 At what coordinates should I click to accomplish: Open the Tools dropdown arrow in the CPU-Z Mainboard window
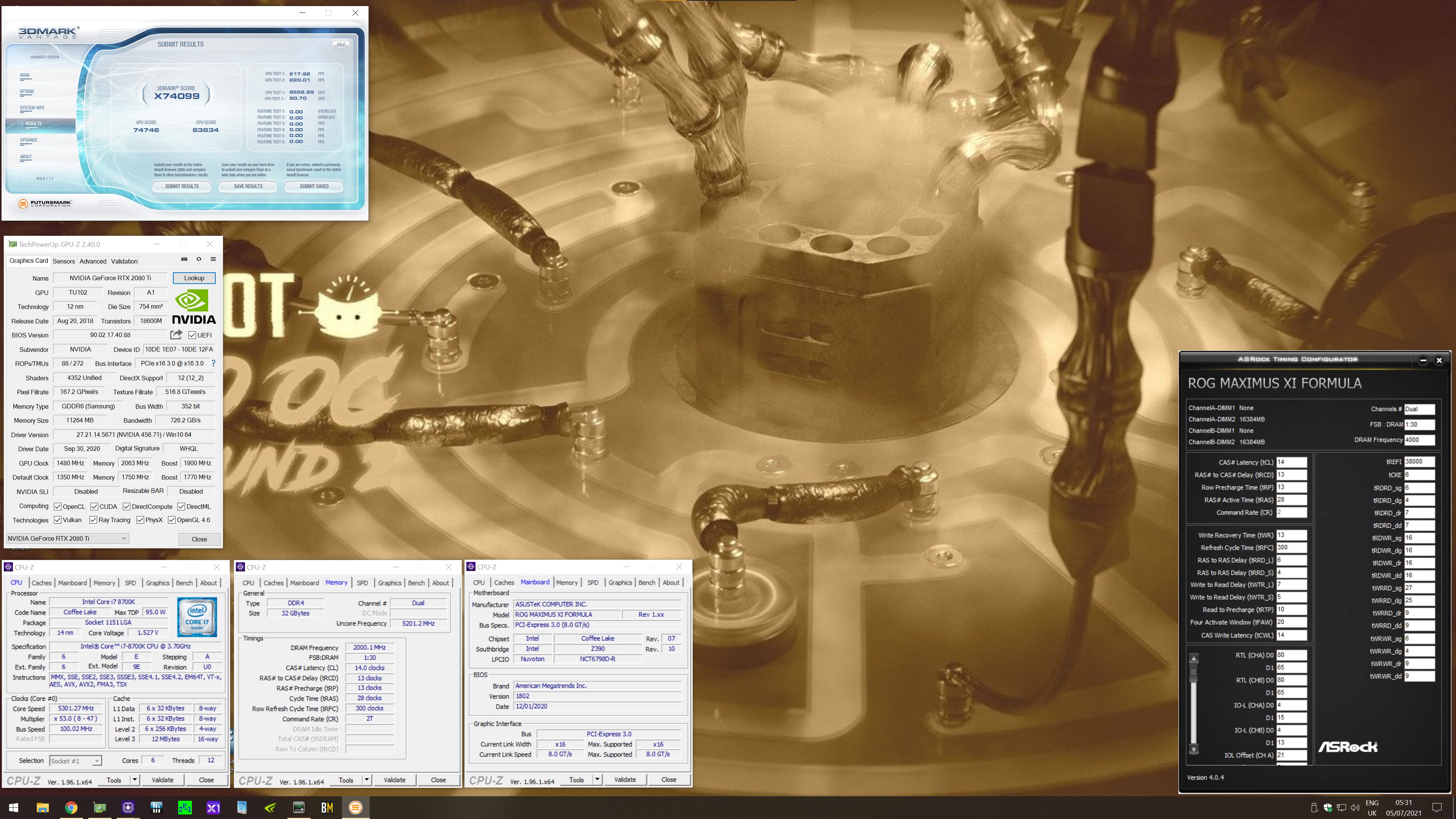597,780
